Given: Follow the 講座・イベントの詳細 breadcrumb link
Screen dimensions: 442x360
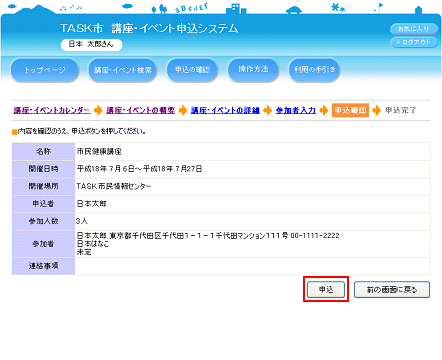Looking at the screenshot, I should pos(225,110).
